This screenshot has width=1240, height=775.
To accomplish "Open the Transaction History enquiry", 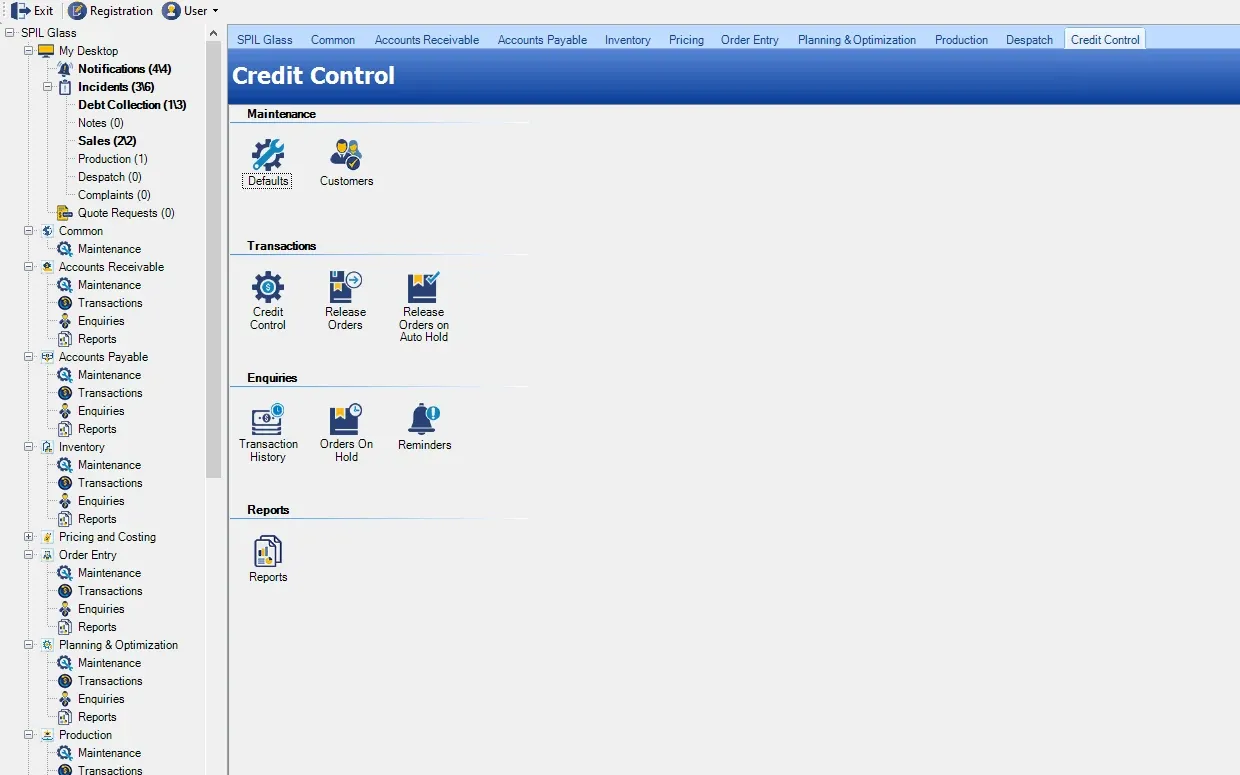I will tap(268, 433).
